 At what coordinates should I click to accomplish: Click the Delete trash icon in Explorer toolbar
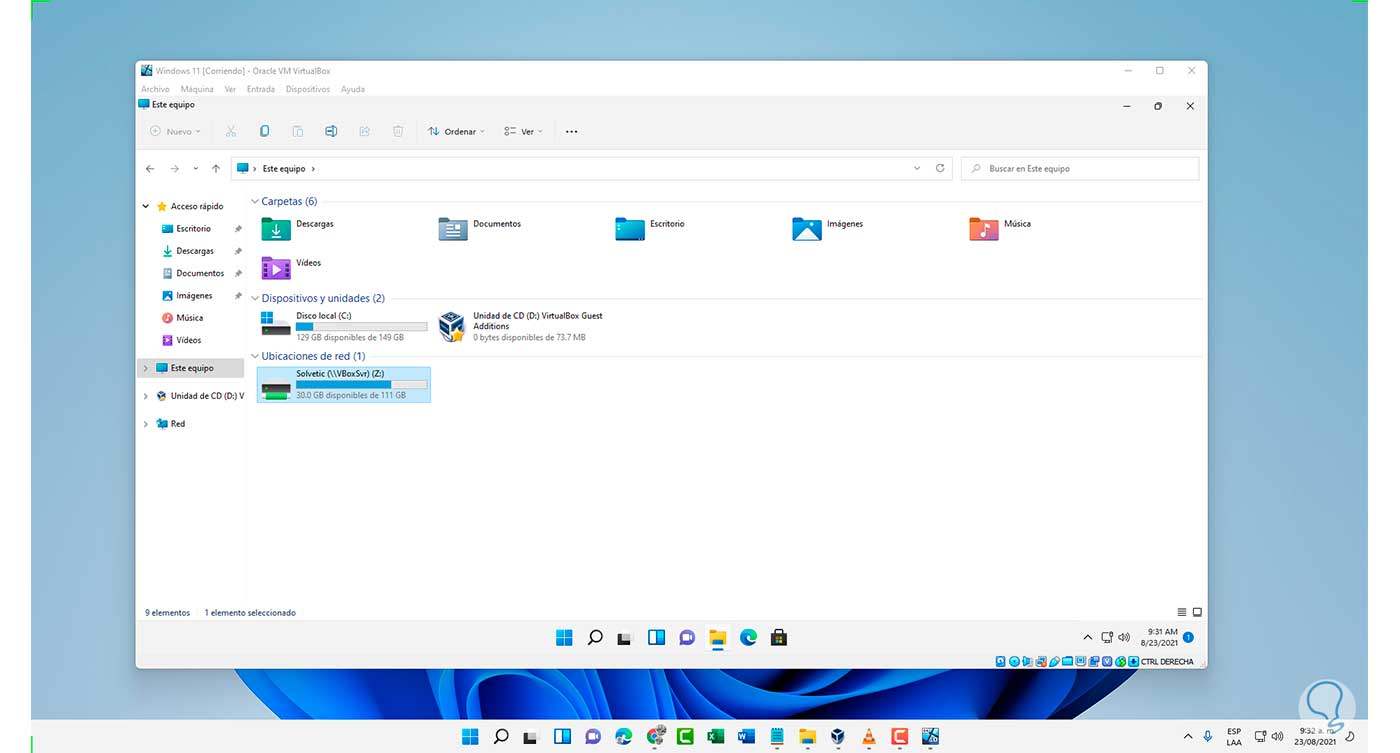[398, 131]
